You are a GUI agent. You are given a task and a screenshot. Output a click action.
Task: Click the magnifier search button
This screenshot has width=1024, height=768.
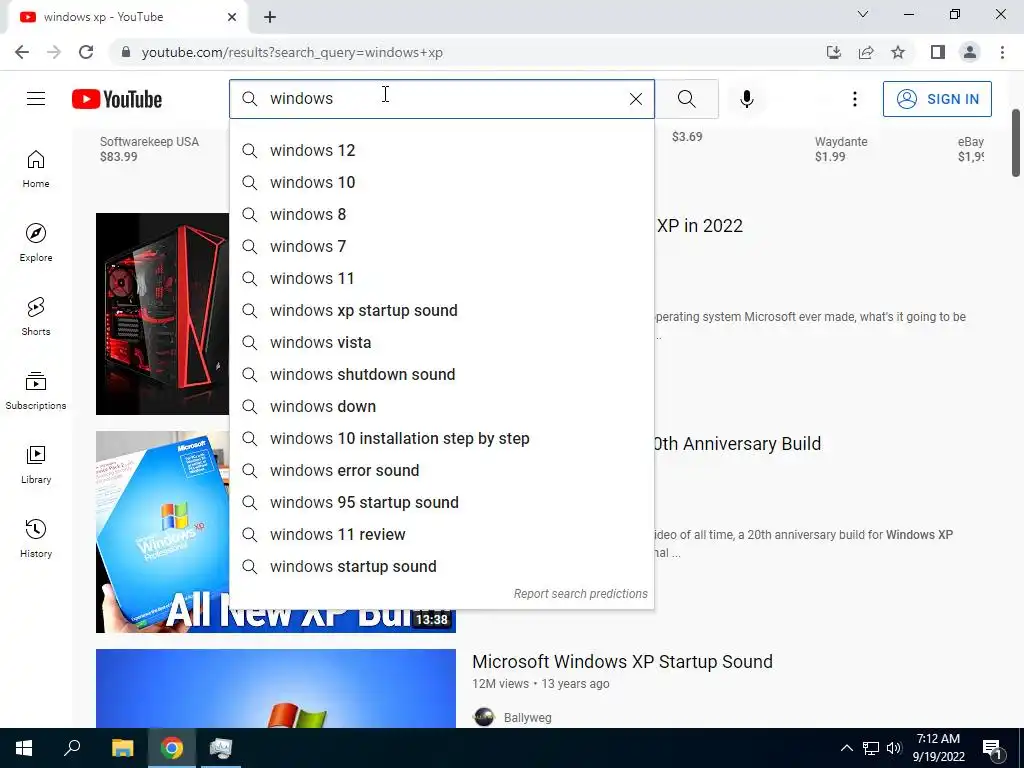coord(686,99)
